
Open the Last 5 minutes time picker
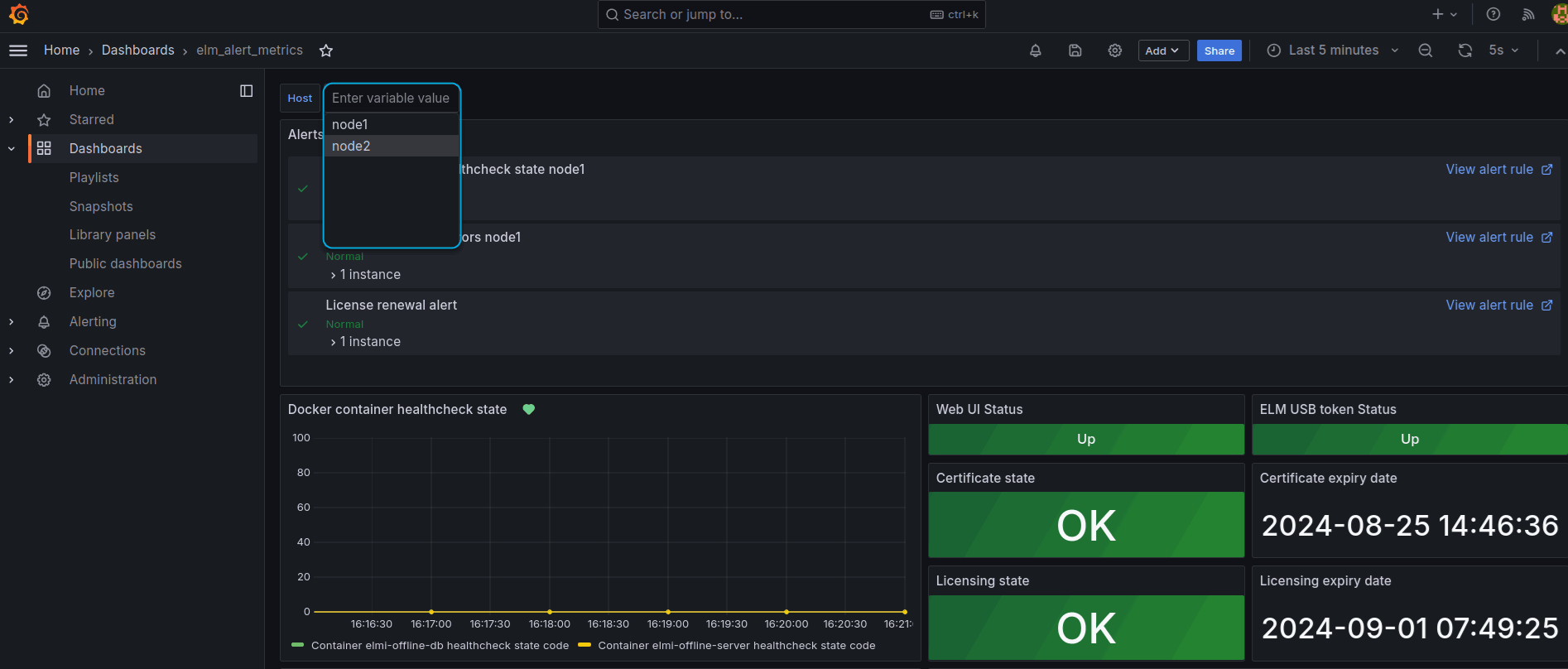coord(1333,51)
